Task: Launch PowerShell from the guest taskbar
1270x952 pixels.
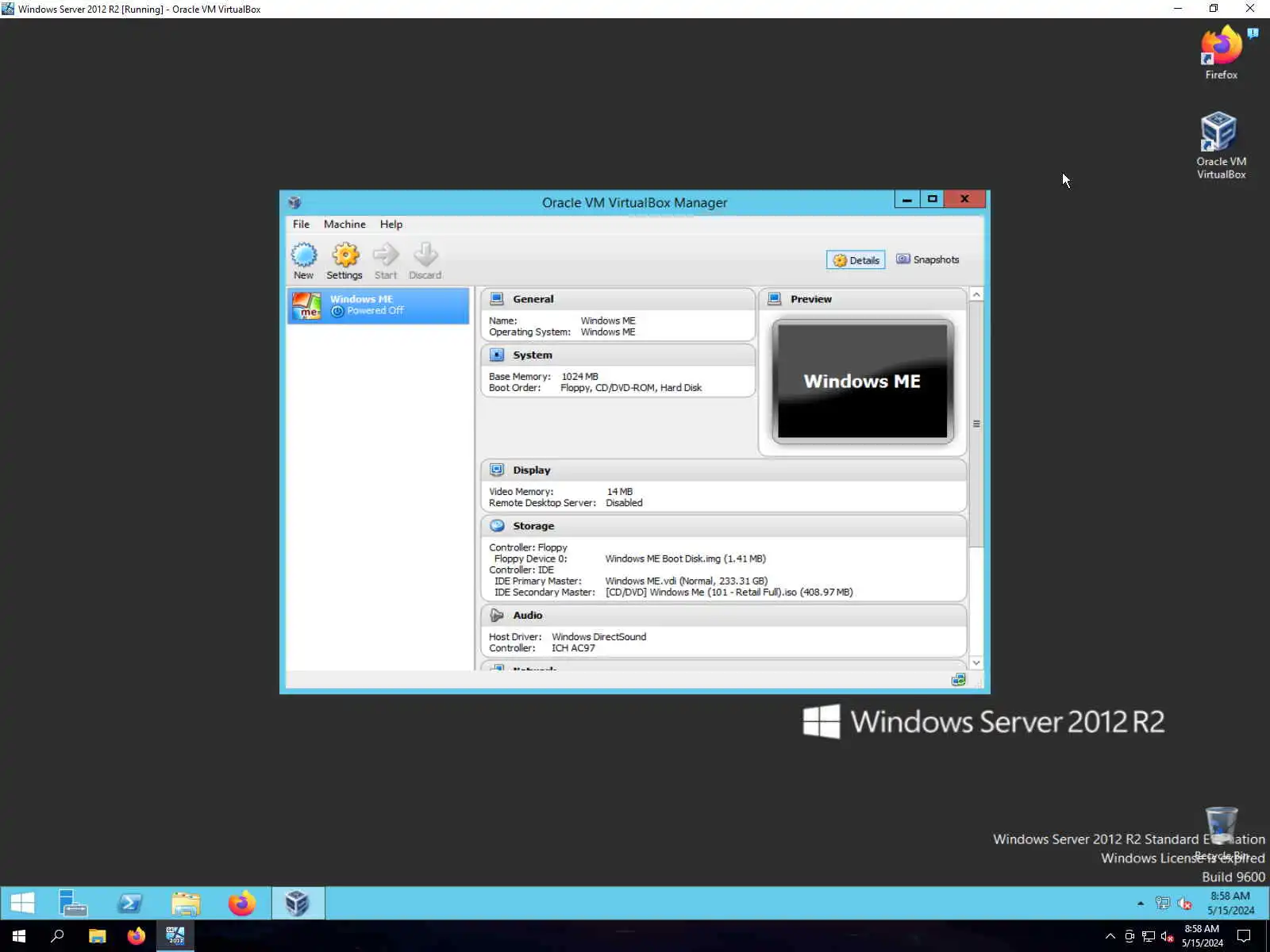Action: [129, 903]
